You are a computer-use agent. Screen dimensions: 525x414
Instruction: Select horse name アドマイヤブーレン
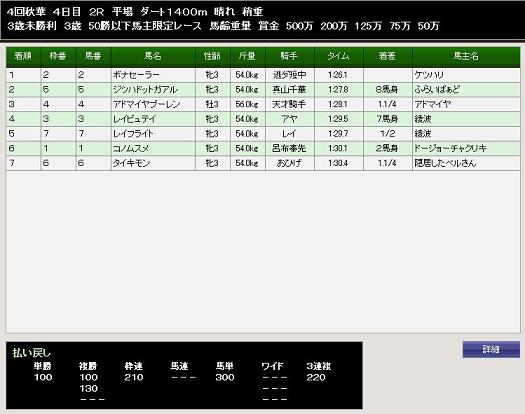(147, 105)
